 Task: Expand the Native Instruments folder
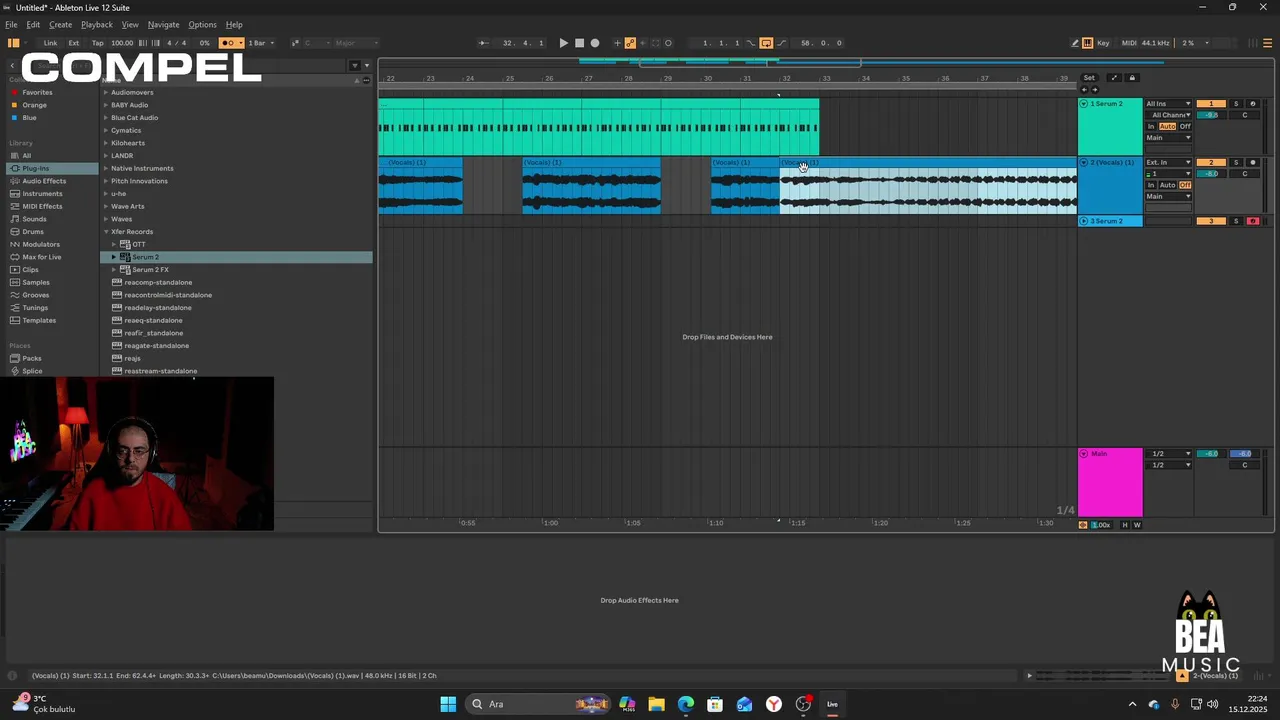point(106,168)
